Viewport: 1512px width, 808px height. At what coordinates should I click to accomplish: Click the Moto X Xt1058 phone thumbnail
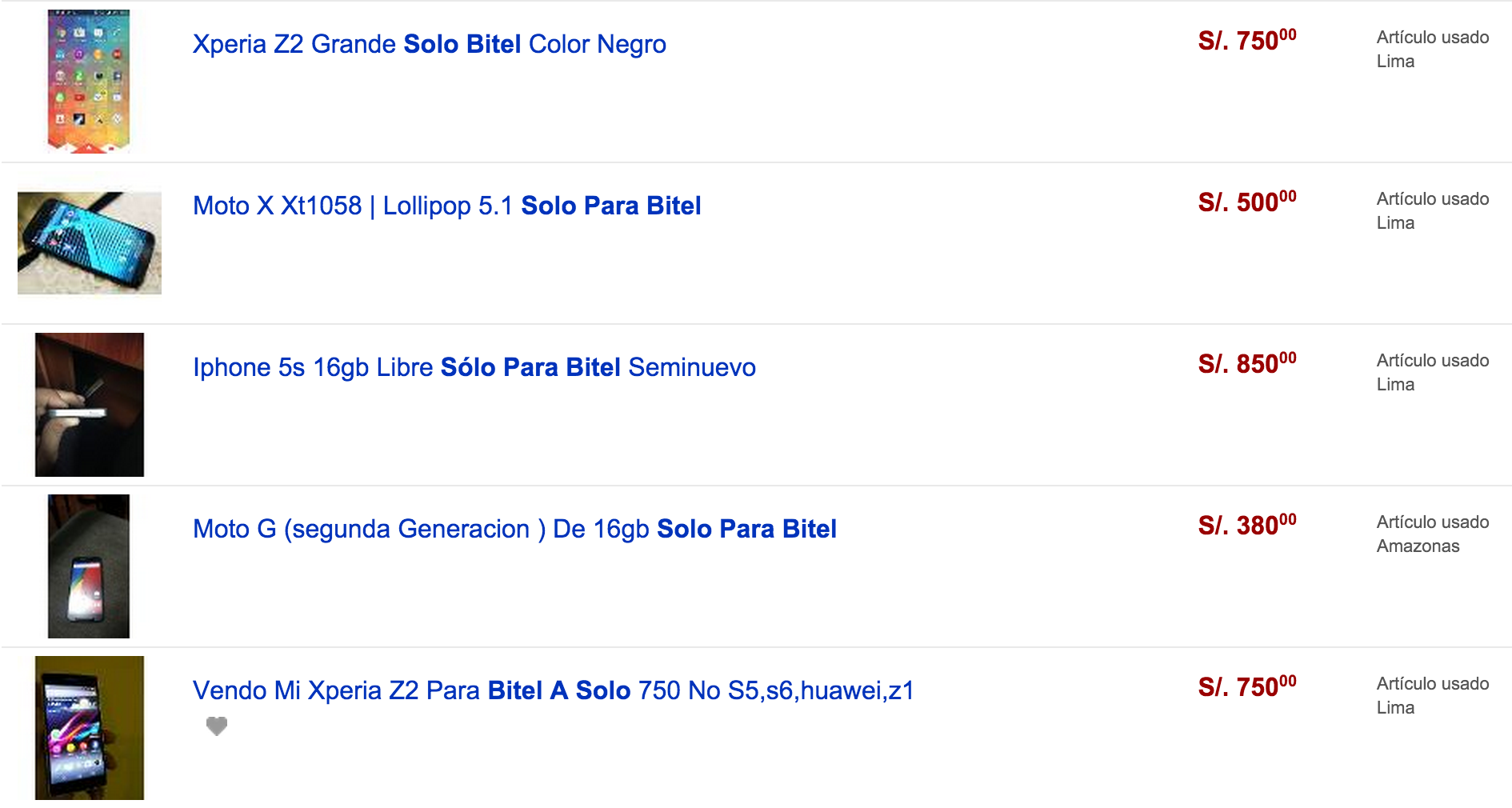[x=90, y=242]
